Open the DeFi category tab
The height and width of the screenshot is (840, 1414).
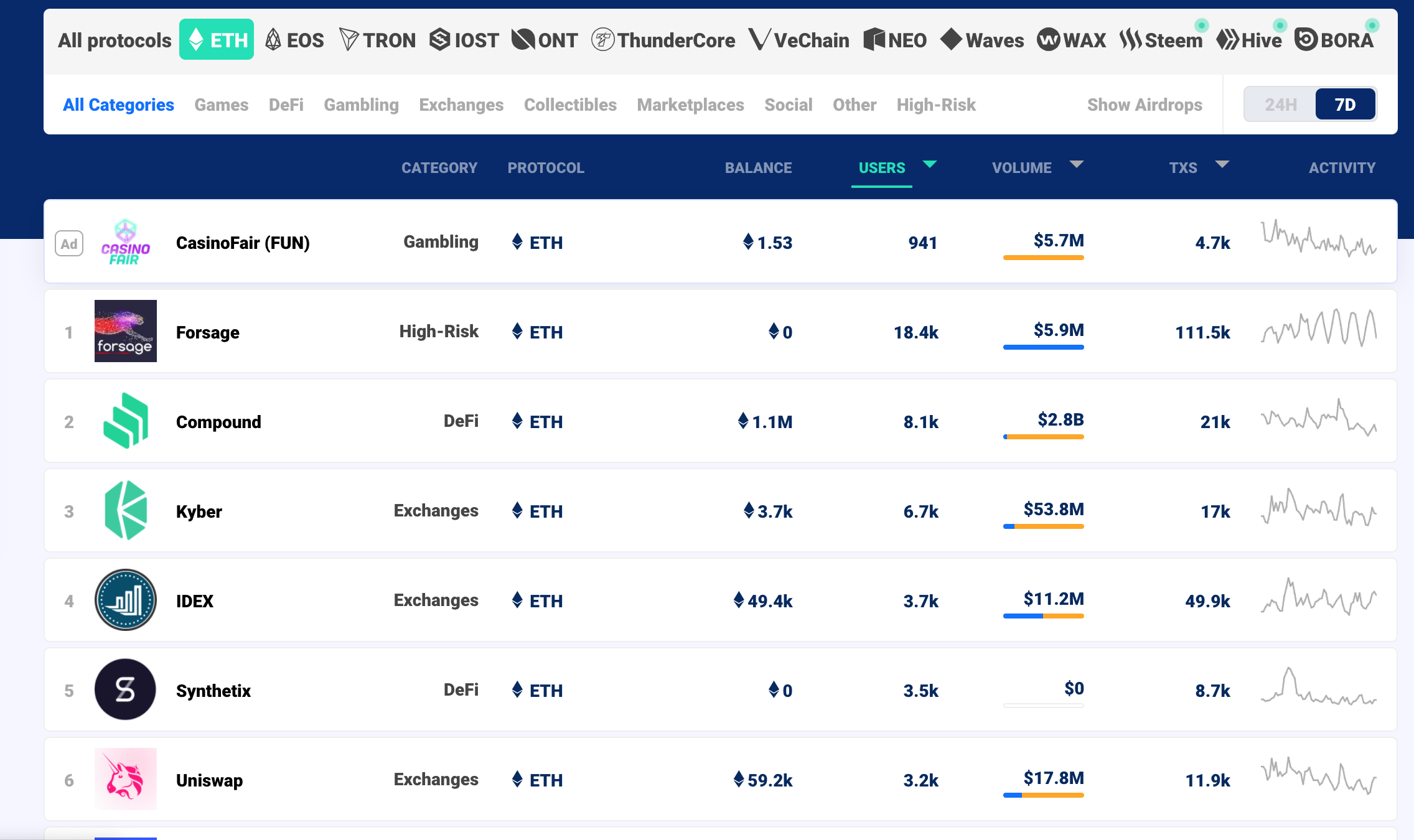(286, 105)
